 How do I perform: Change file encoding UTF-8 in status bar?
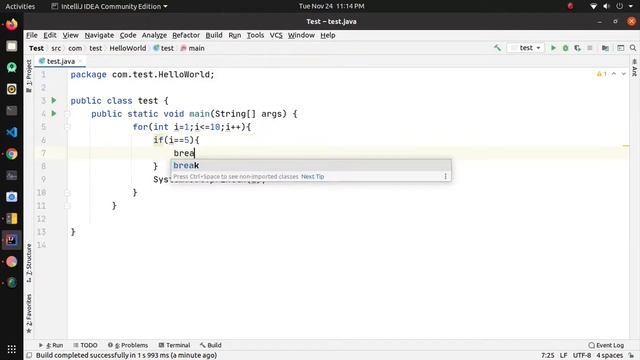(x=582, y=356)
